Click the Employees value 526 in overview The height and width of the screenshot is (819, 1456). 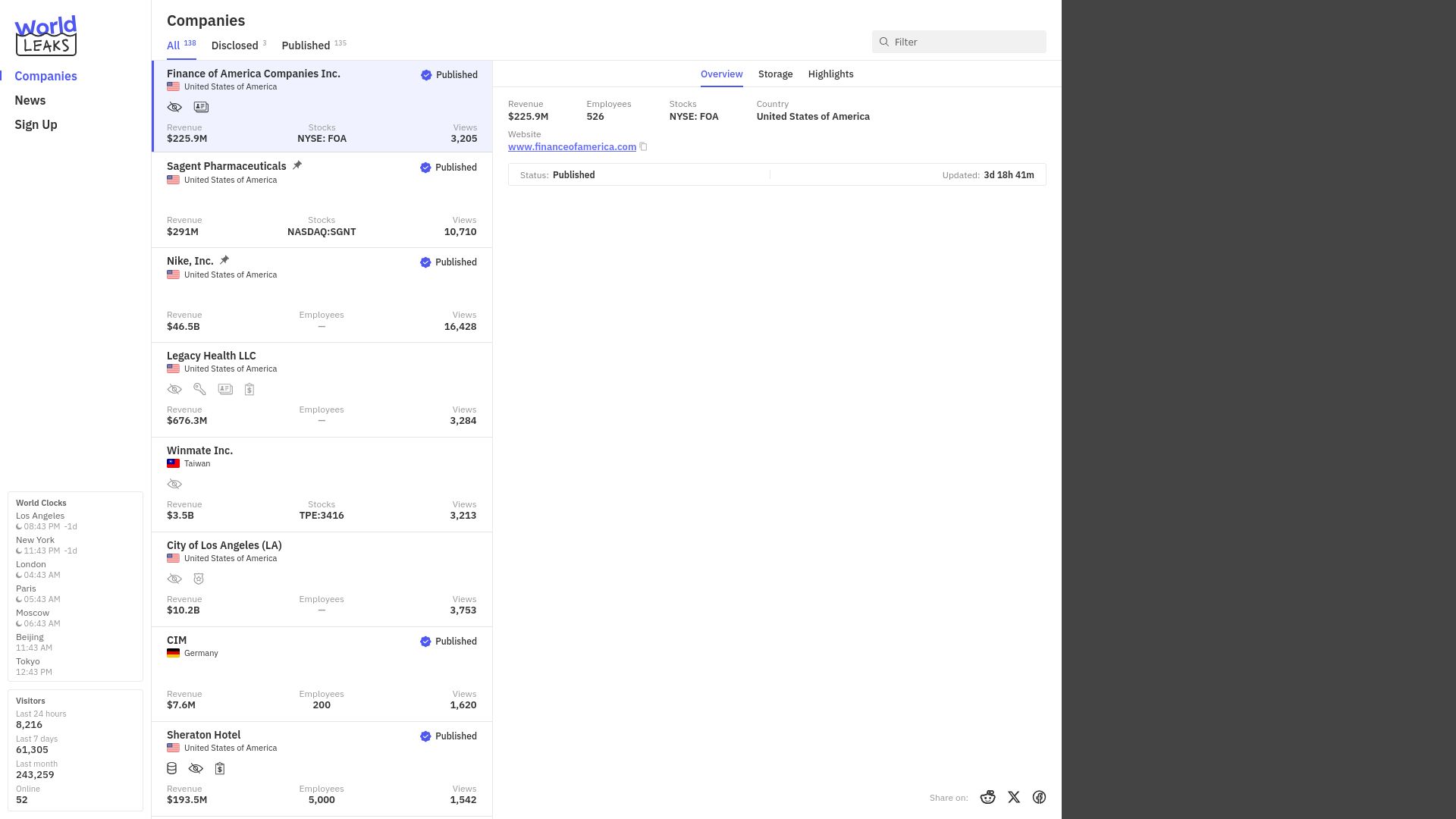(595, 116)
